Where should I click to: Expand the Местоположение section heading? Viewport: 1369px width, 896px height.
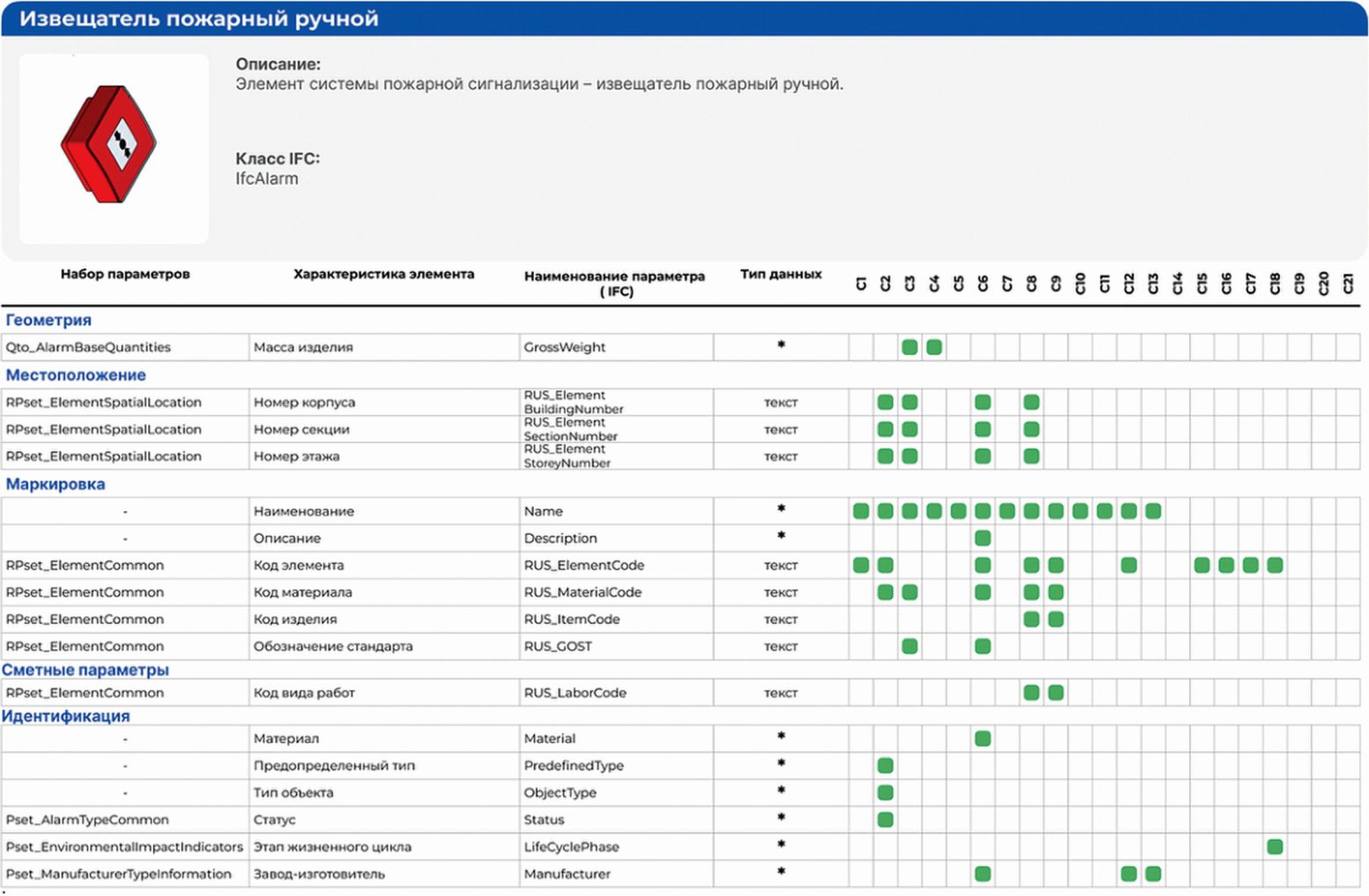pyautogui.click(x=76, y=375)
